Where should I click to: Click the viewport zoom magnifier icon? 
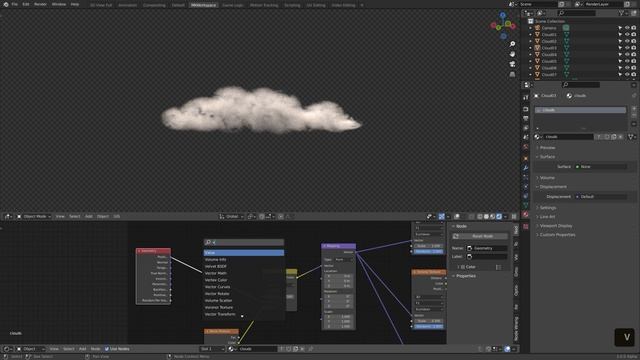[512, 44]
